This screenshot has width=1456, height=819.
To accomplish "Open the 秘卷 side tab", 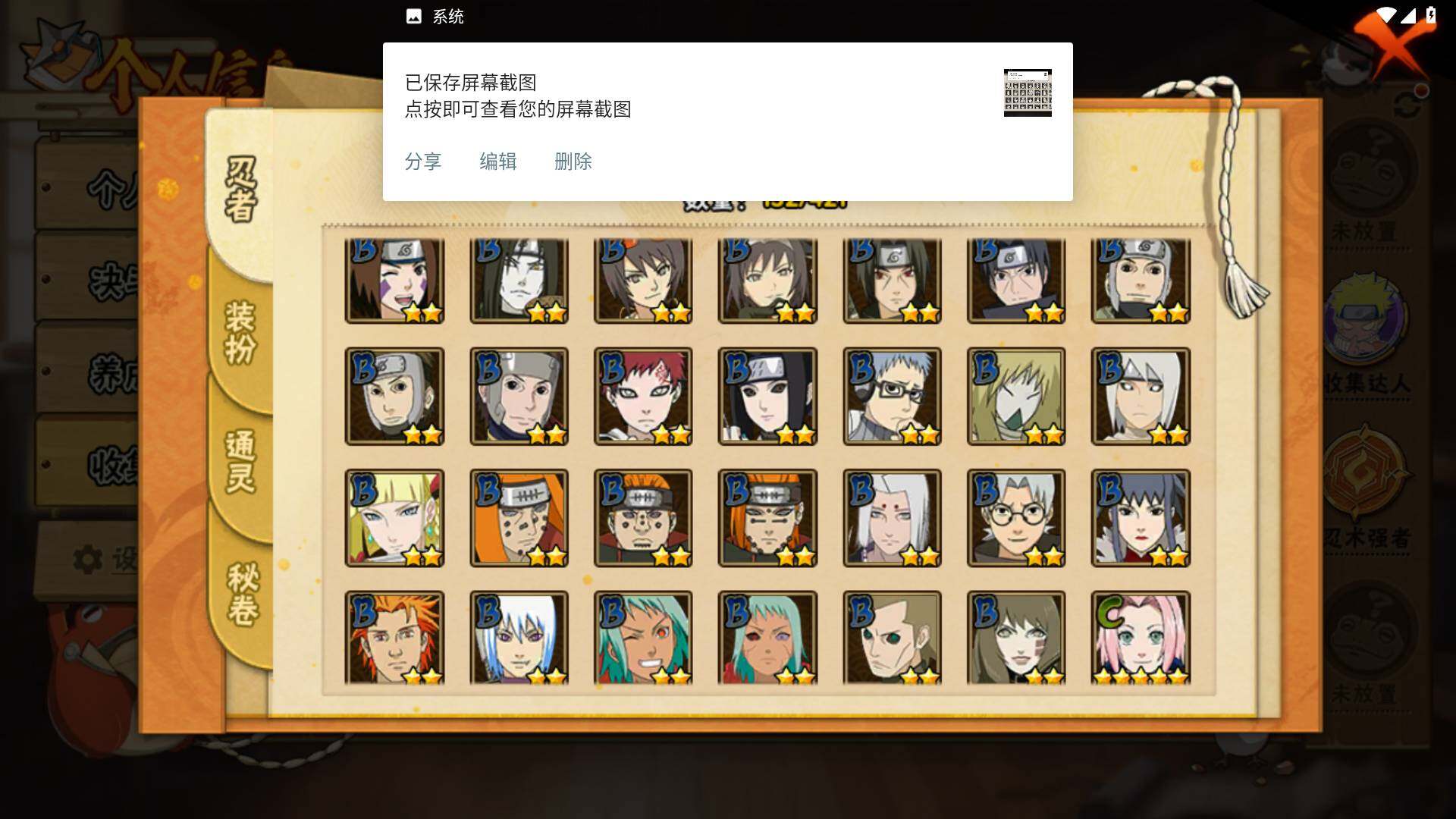I will 243,593.
